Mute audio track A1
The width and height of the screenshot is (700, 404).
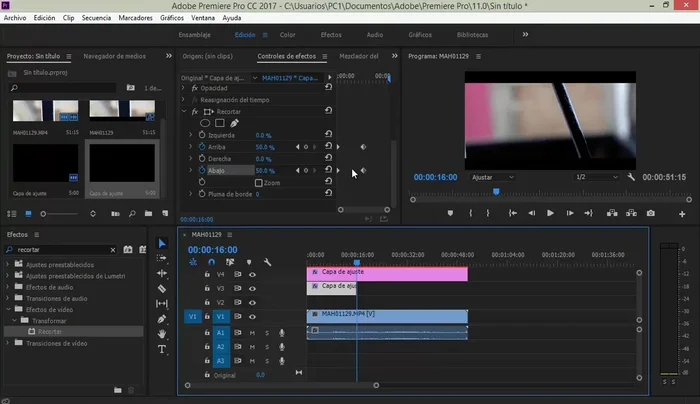coord(252,332)
